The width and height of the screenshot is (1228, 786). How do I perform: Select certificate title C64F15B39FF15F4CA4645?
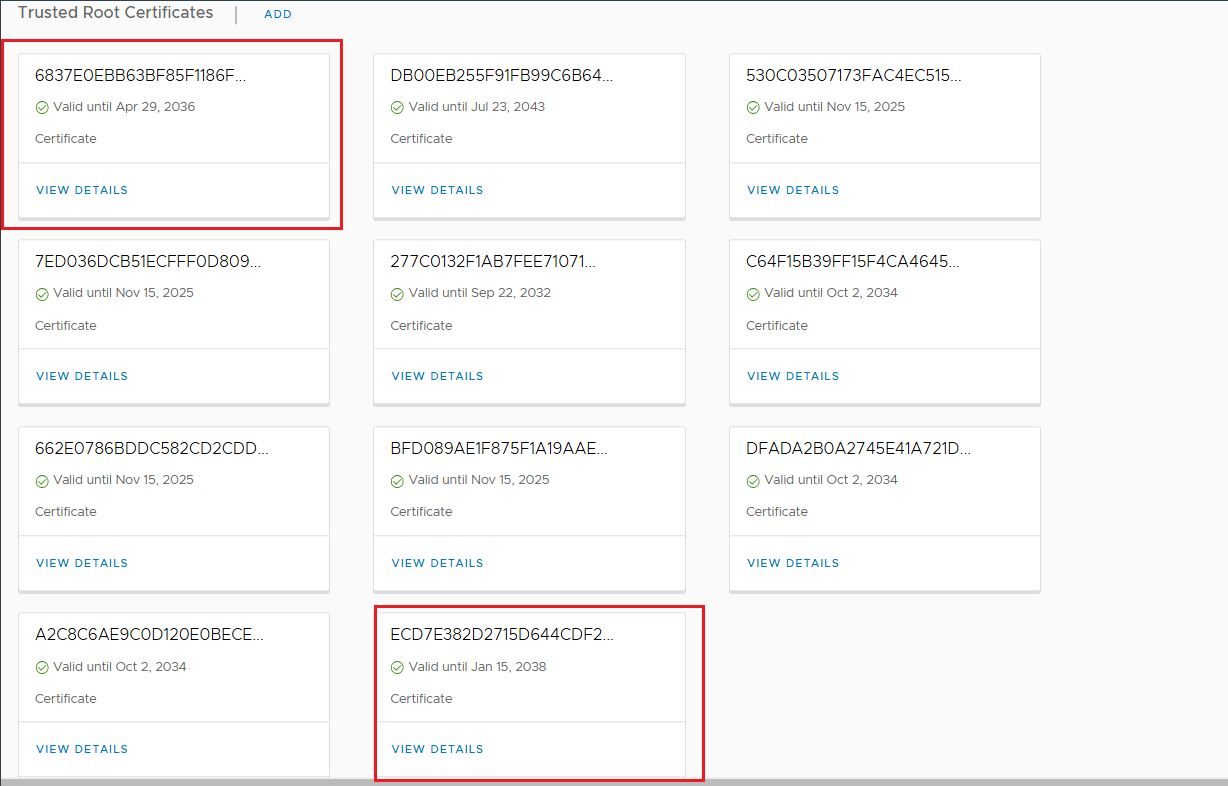coord(853,262)
